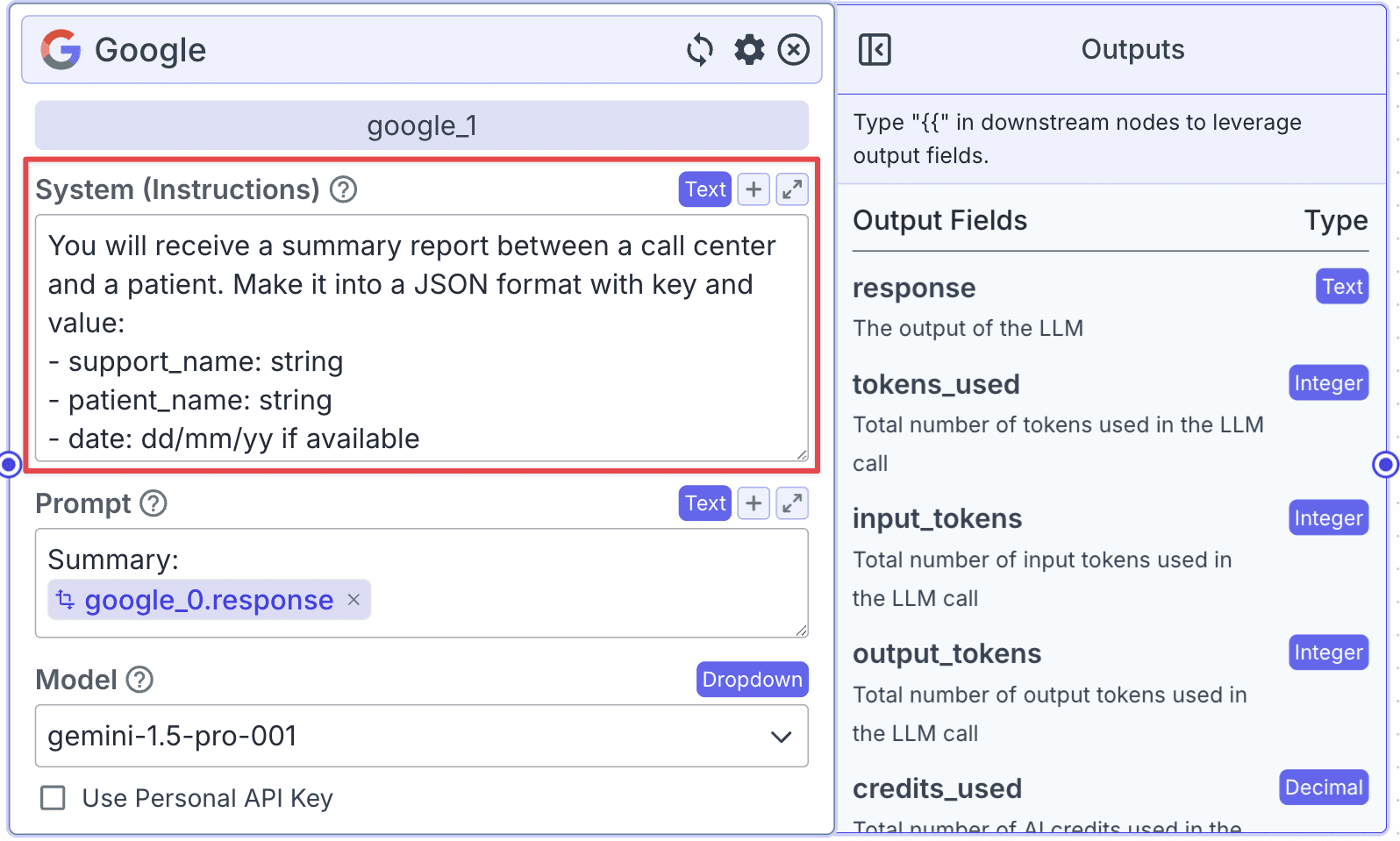Edit the google_1 node name field
Screen dimensions: 1400x841
[x=422, y=125]
